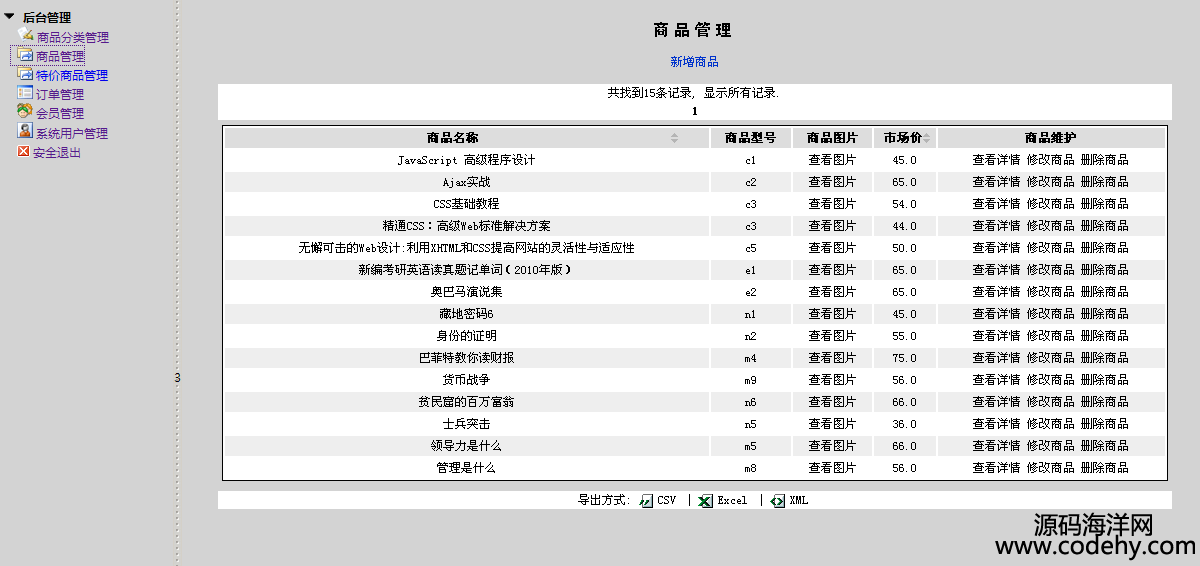Click the 新增商品 link
This screenshot has width=1200, height=566.
click(694, 62)
